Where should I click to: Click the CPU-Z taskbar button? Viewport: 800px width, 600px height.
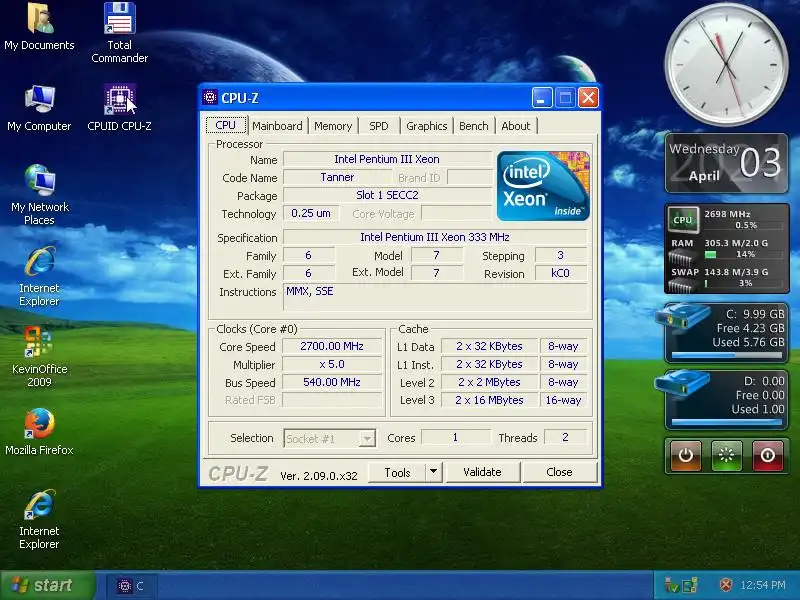click(x=132, y=586)
